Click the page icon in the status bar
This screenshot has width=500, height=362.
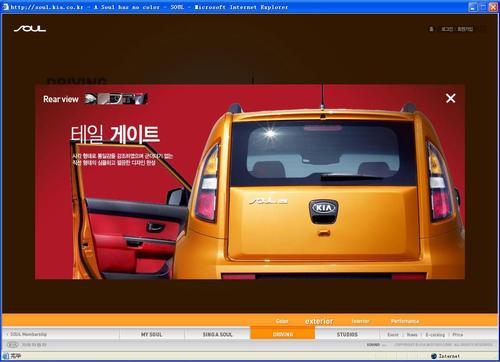tap(6, 356)
